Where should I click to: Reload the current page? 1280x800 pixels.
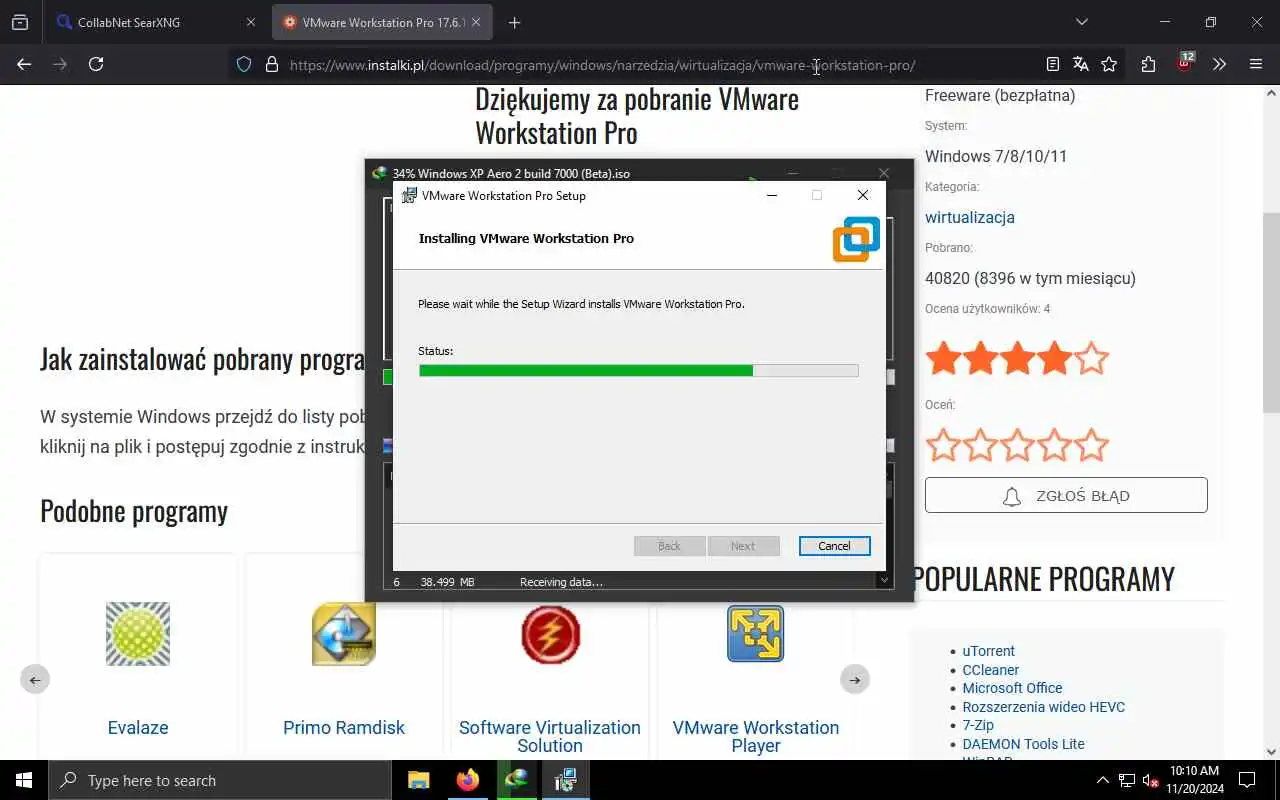point(96,64)
